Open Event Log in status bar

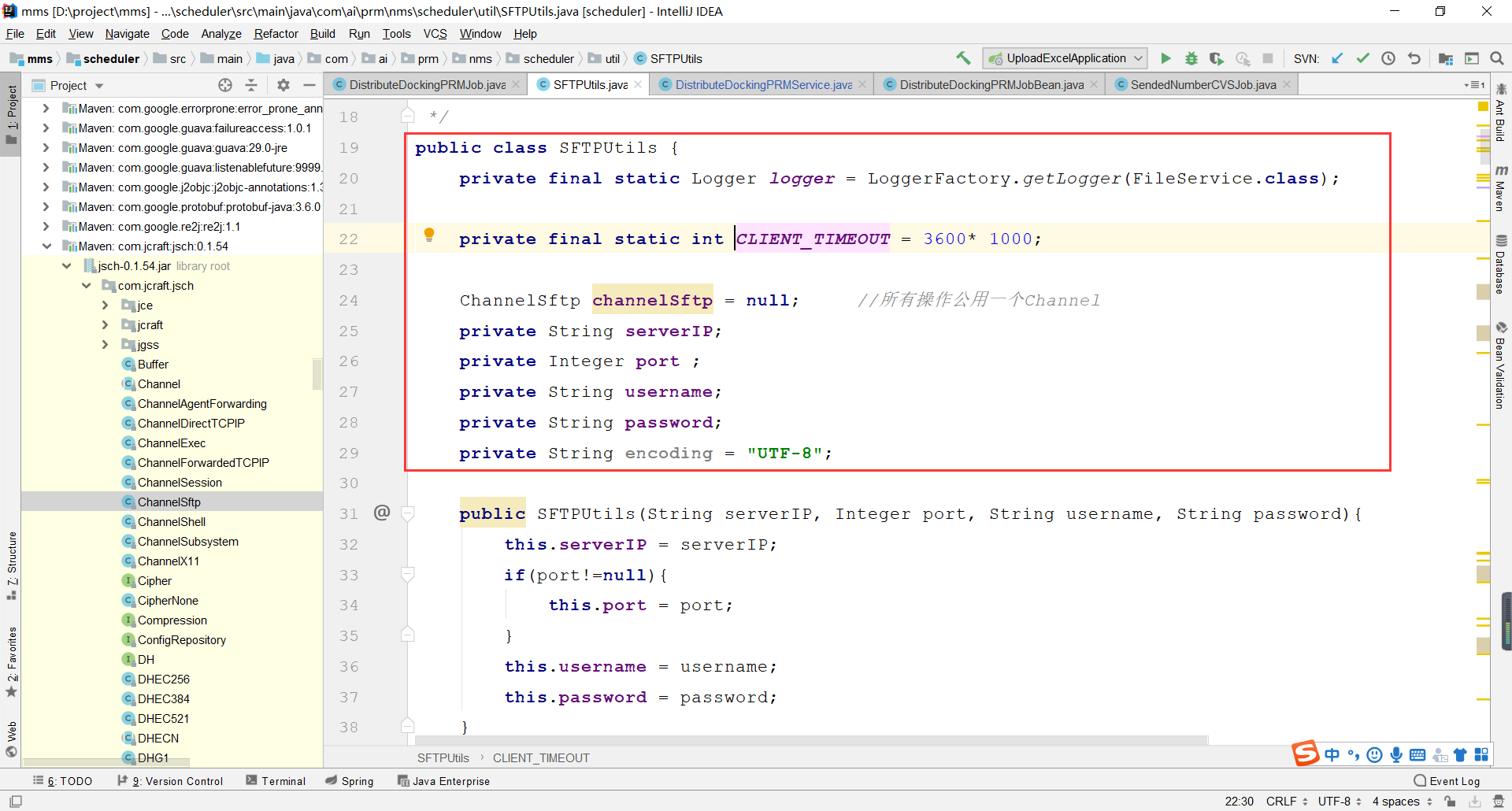tap(1447, 781)
